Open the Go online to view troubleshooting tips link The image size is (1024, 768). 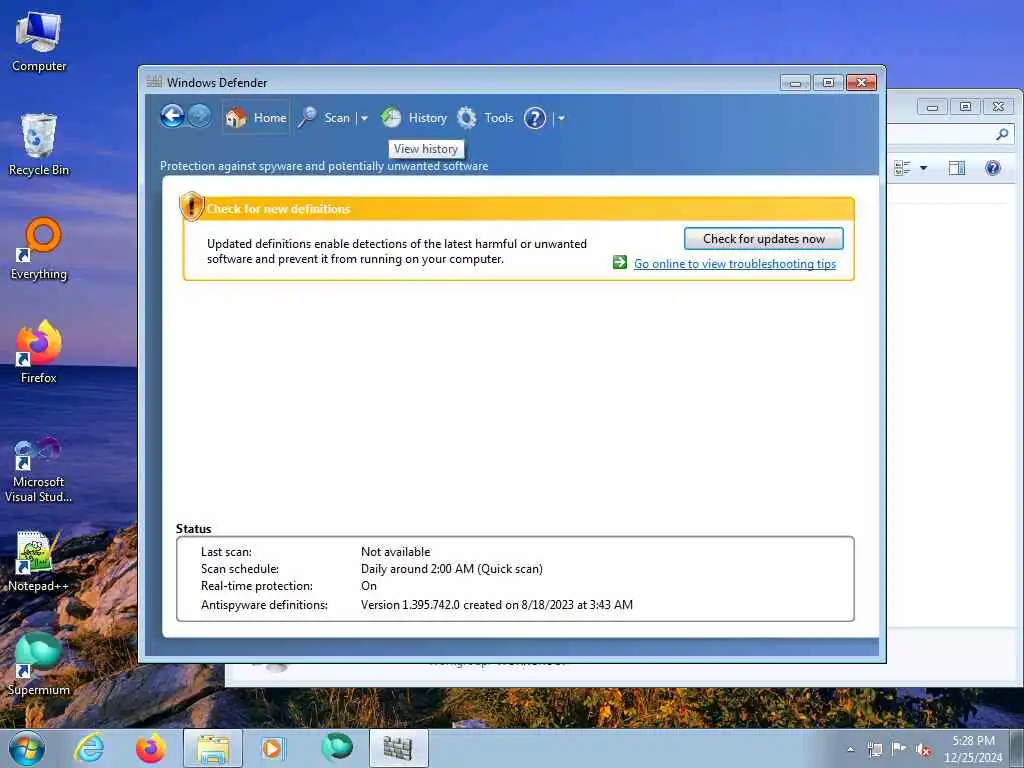pyautogui.click(x=735, y=264)
